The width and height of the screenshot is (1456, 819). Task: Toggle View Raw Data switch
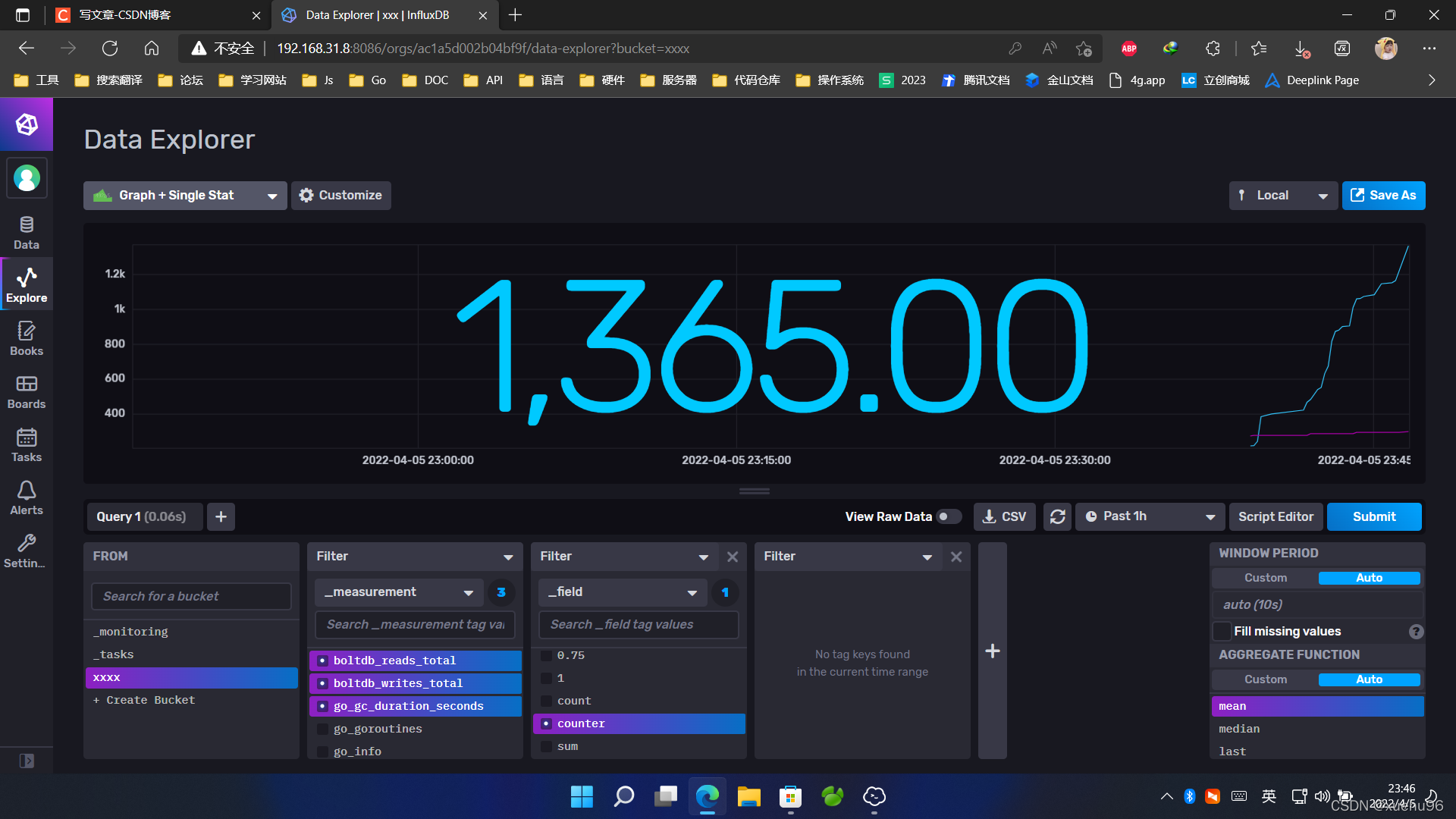coord(948,516)
